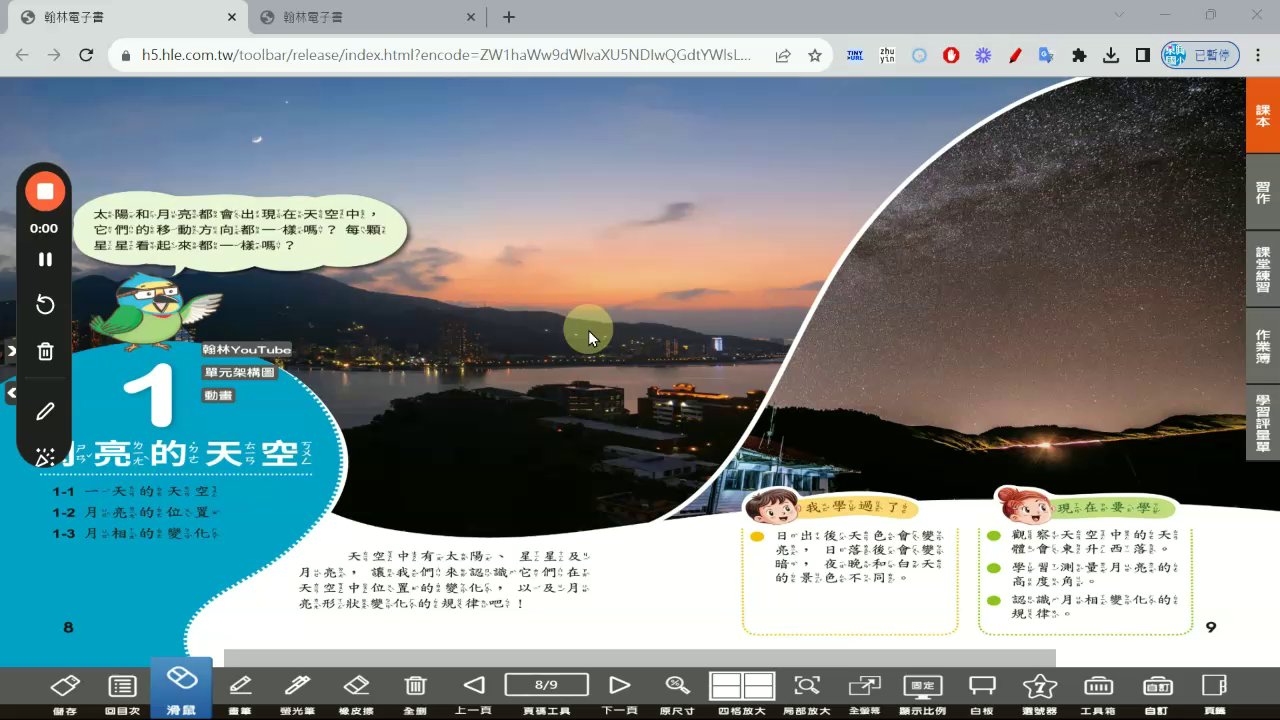Viewport: 1280px width, 720px height.
Task: Click lesson link 1-1 一天的天空
Action: tap(135, 491)
